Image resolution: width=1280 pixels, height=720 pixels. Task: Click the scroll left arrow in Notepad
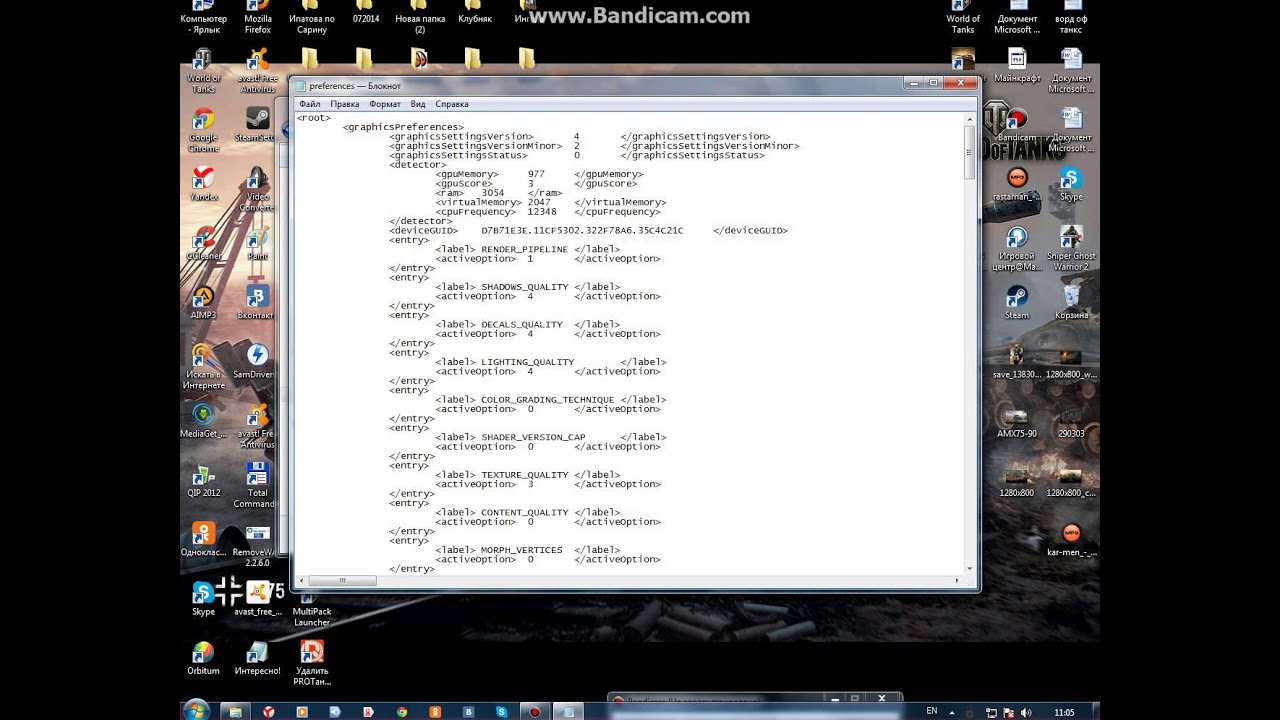tap(300, 580)
